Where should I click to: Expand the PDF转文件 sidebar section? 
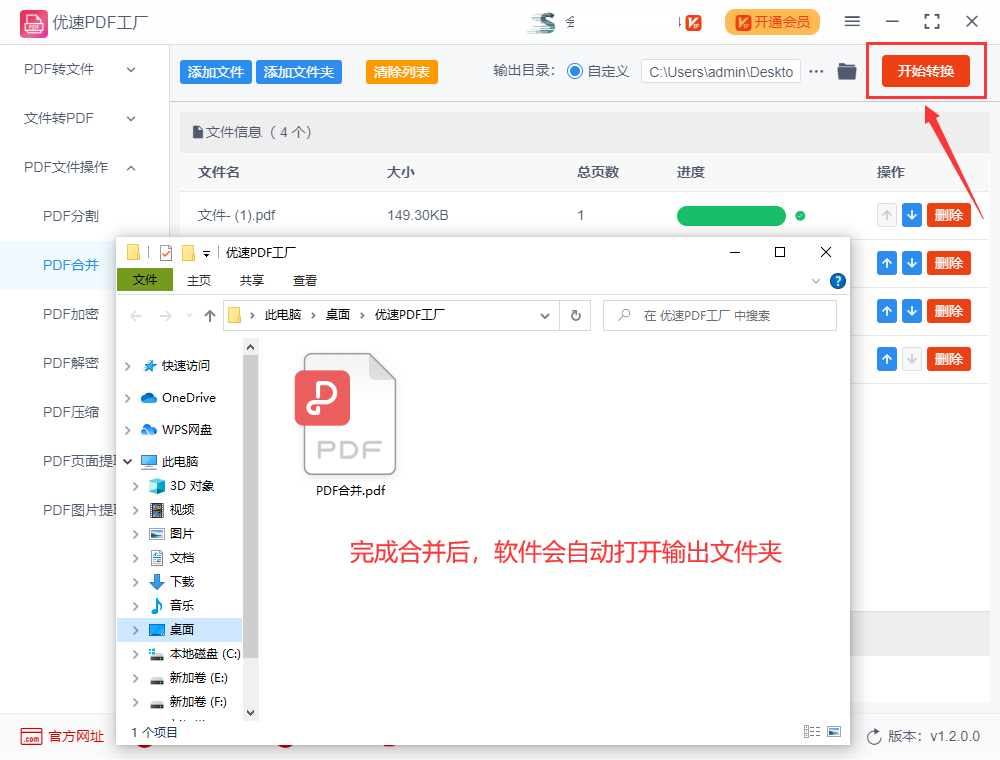131,69
